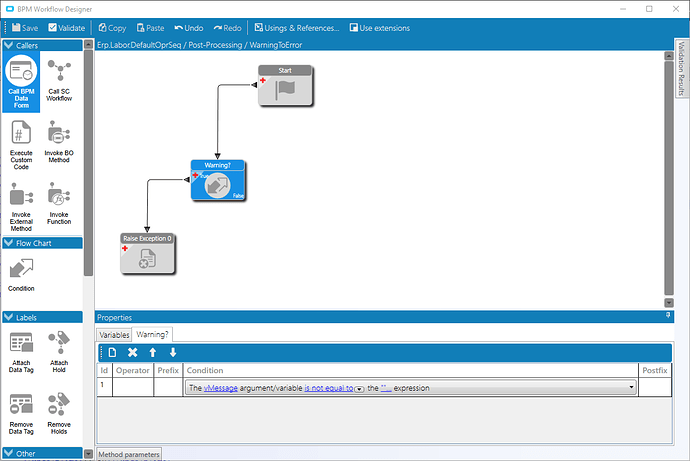Select the Condition flow chart item
The image size is (690, 461).
pyautogui.click(x=21, y=276)
